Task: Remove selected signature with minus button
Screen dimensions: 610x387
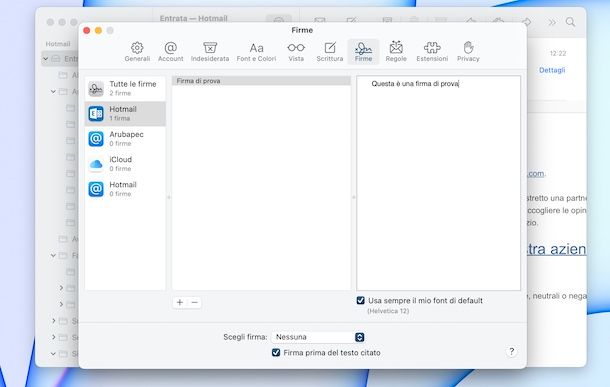Action: coord(195,302)
